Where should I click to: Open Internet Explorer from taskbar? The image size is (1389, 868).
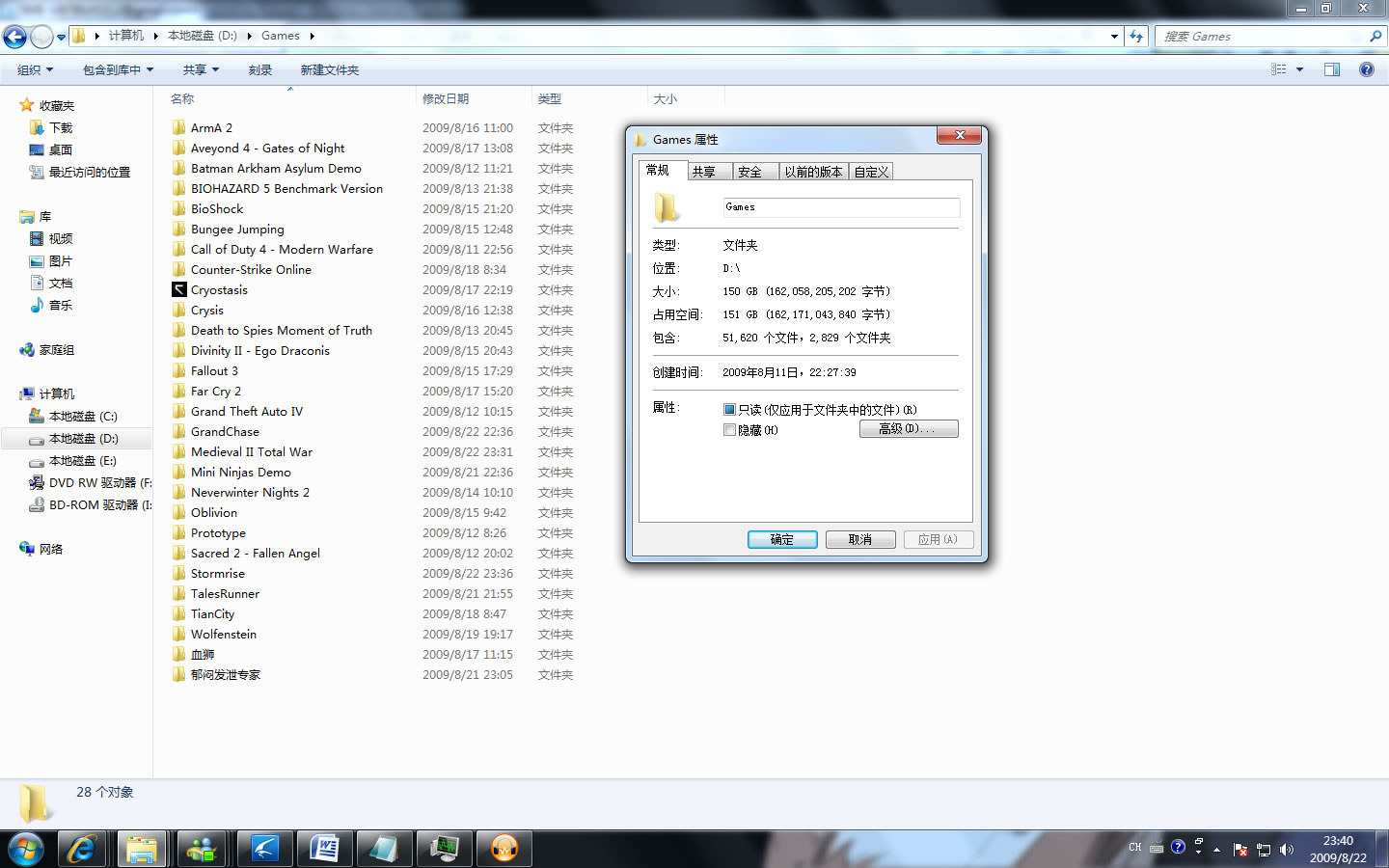click(x=82, y=849)
